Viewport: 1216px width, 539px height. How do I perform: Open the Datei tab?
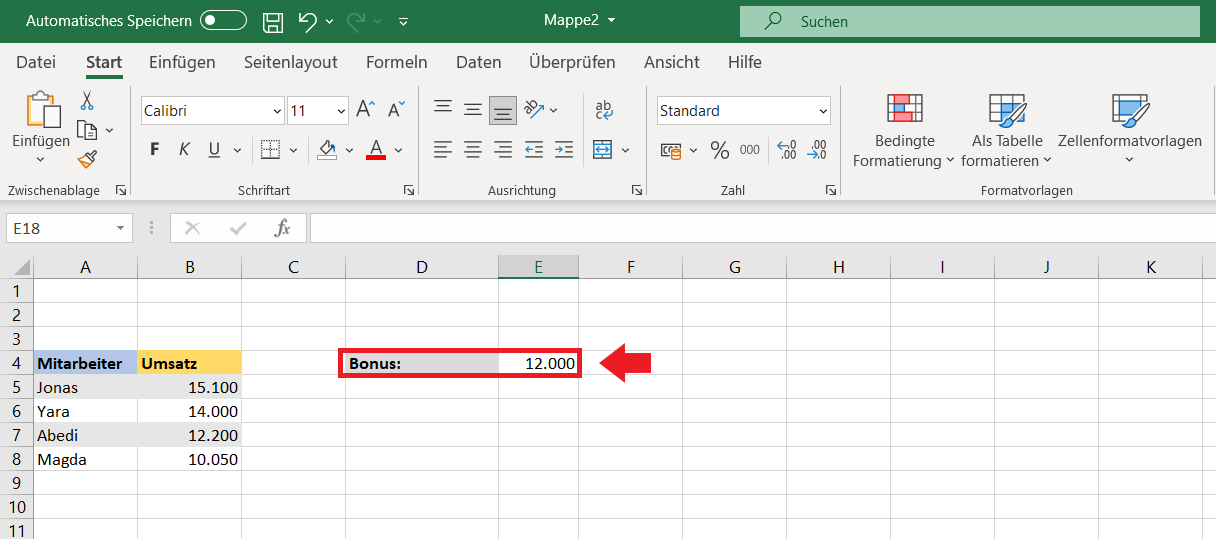click(36, 62)
